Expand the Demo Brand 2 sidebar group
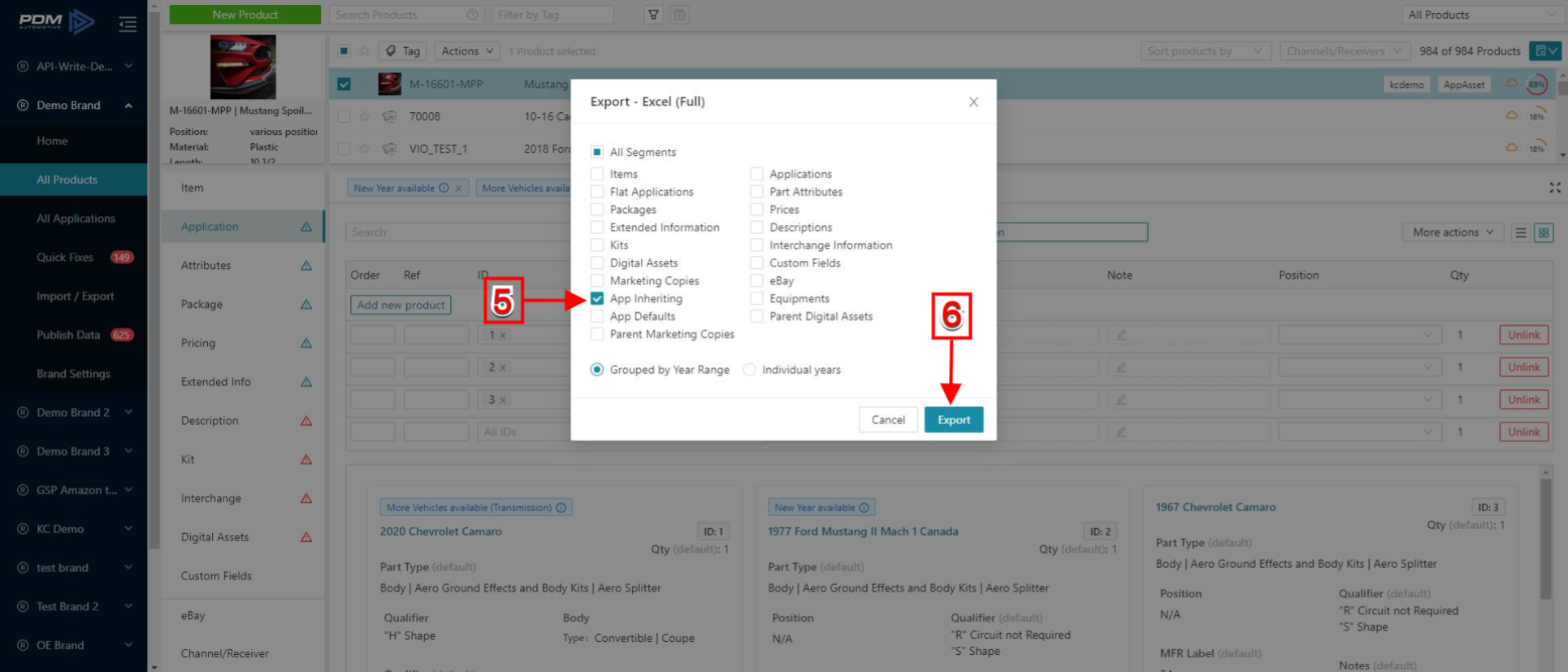 128,413
